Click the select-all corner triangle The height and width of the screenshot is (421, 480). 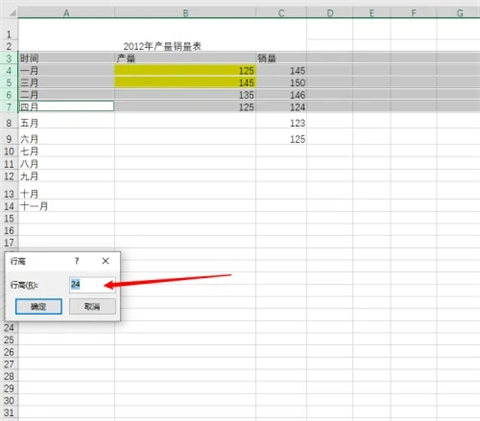[x=12, y=13]
